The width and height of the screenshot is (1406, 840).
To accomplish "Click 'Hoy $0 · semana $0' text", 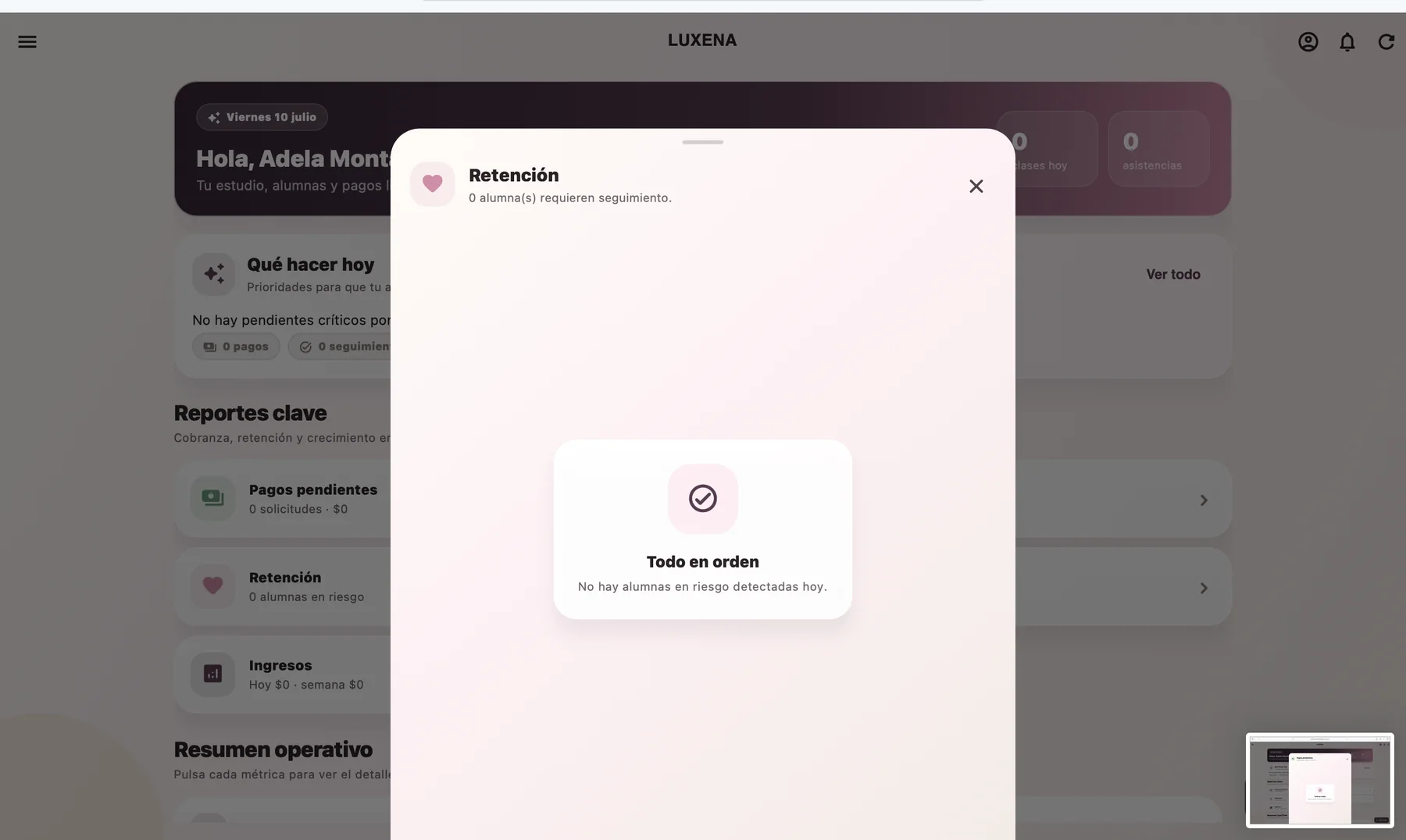I will click(x=306, y=685).
